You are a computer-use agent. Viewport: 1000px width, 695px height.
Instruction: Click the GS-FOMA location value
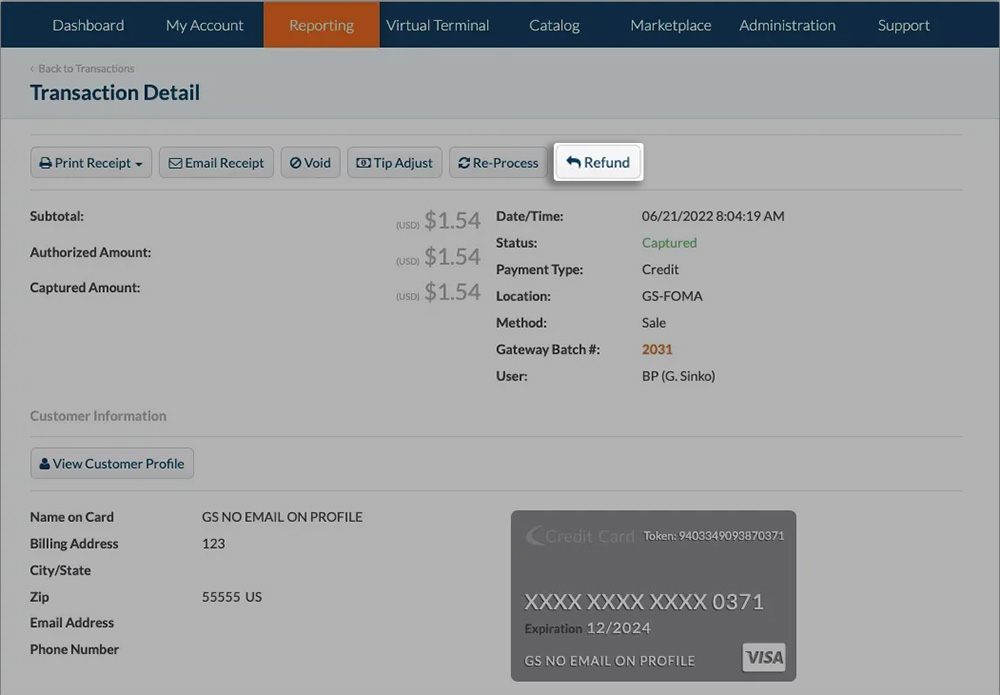[672, 296]
